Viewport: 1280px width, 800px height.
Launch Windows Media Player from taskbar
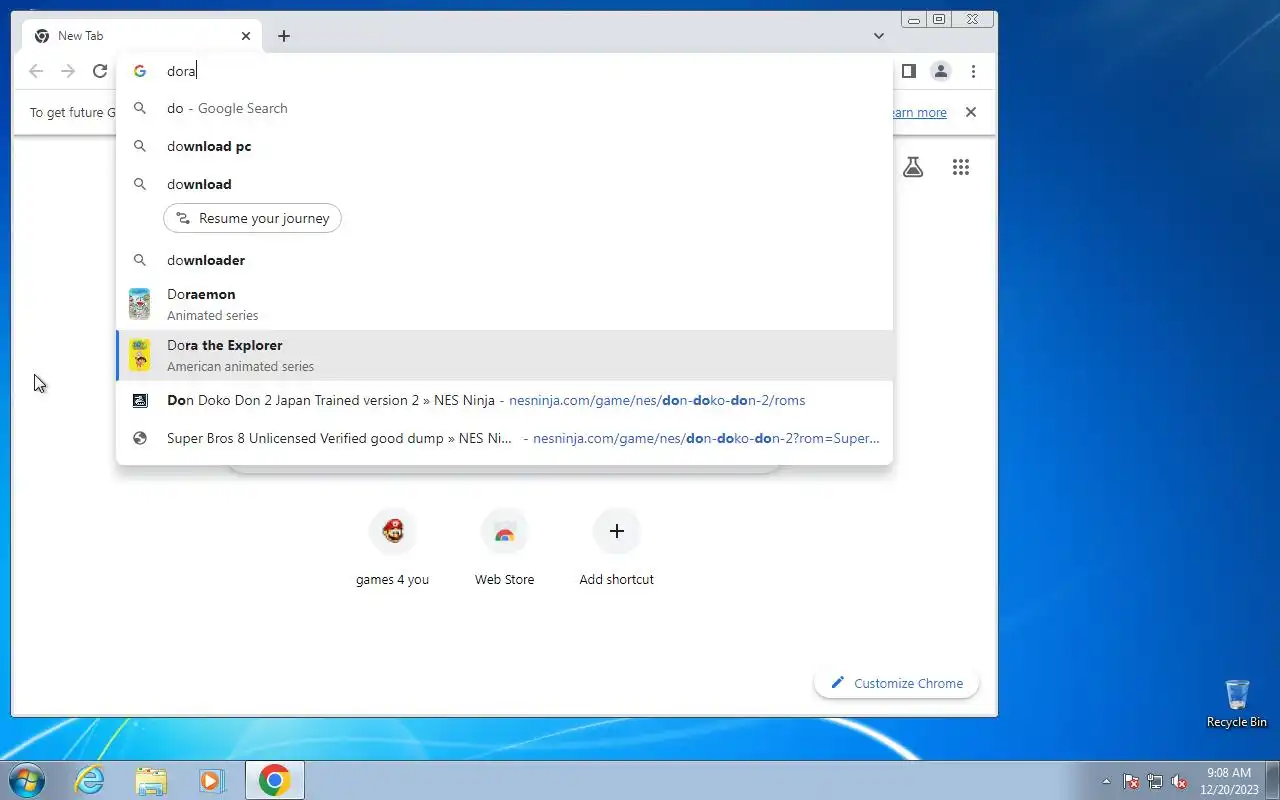pos(212,780)
